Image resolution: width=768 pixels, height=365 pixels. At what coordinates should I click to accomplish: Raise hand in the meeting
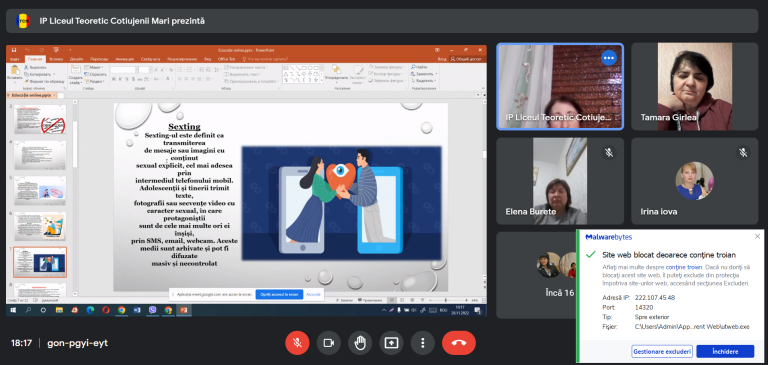click(360, 343)
